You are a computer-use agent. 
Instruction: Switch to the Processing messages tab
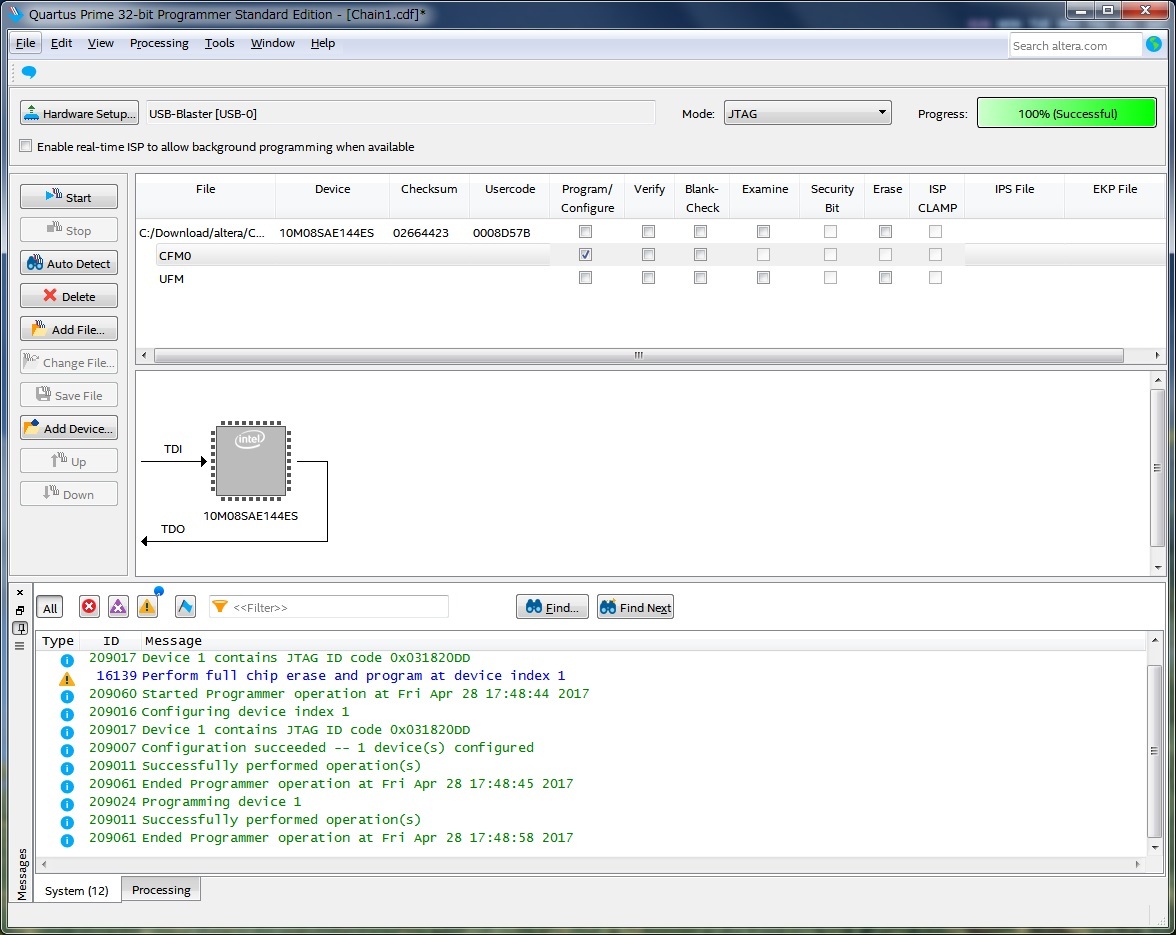pos(161,889)
